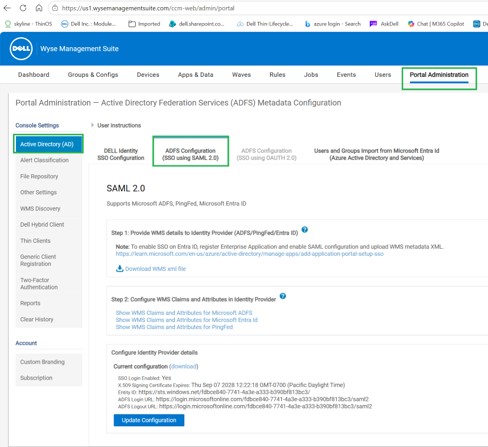Click the browser address bar URL

click(148, 8)
